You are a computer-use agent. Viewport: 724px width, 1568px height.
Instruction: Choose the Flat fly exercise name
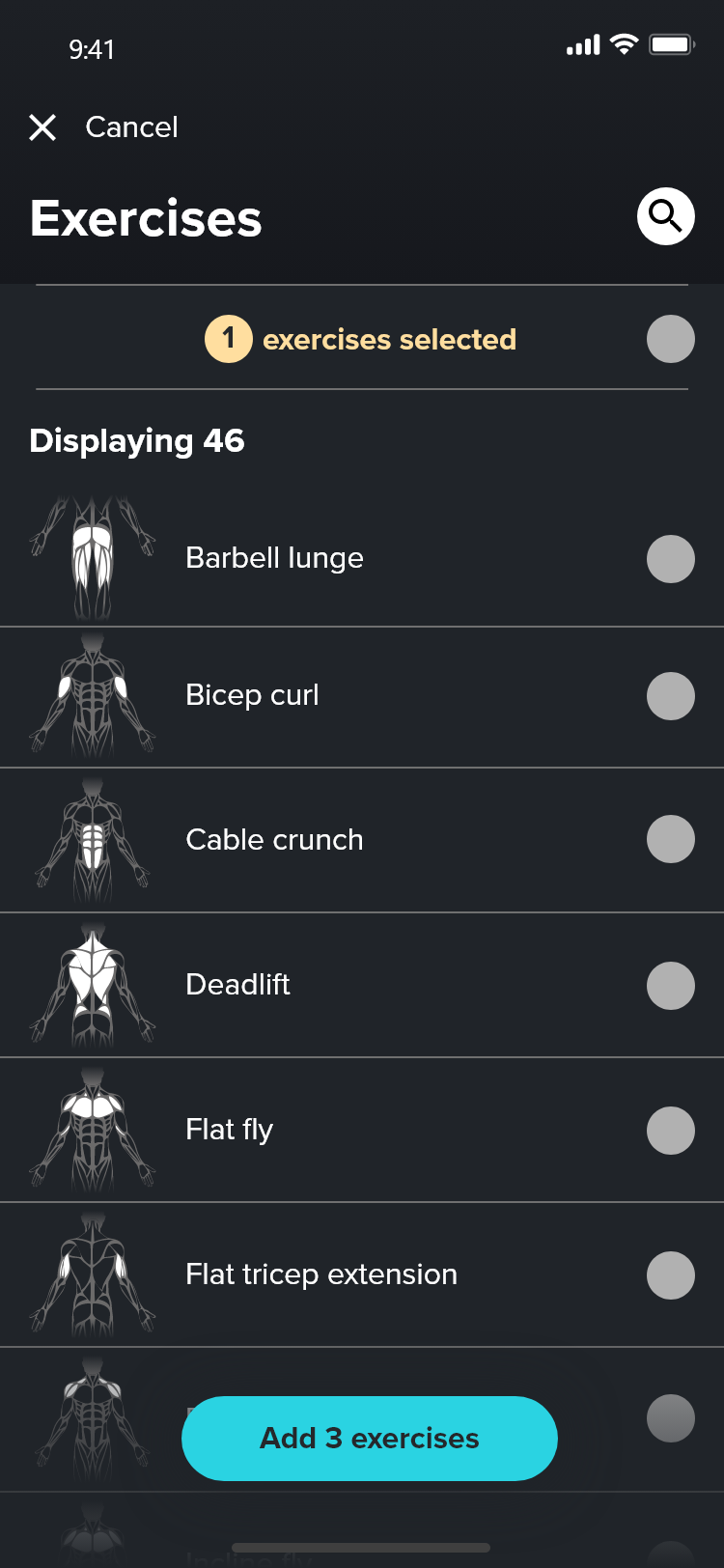230,1130
